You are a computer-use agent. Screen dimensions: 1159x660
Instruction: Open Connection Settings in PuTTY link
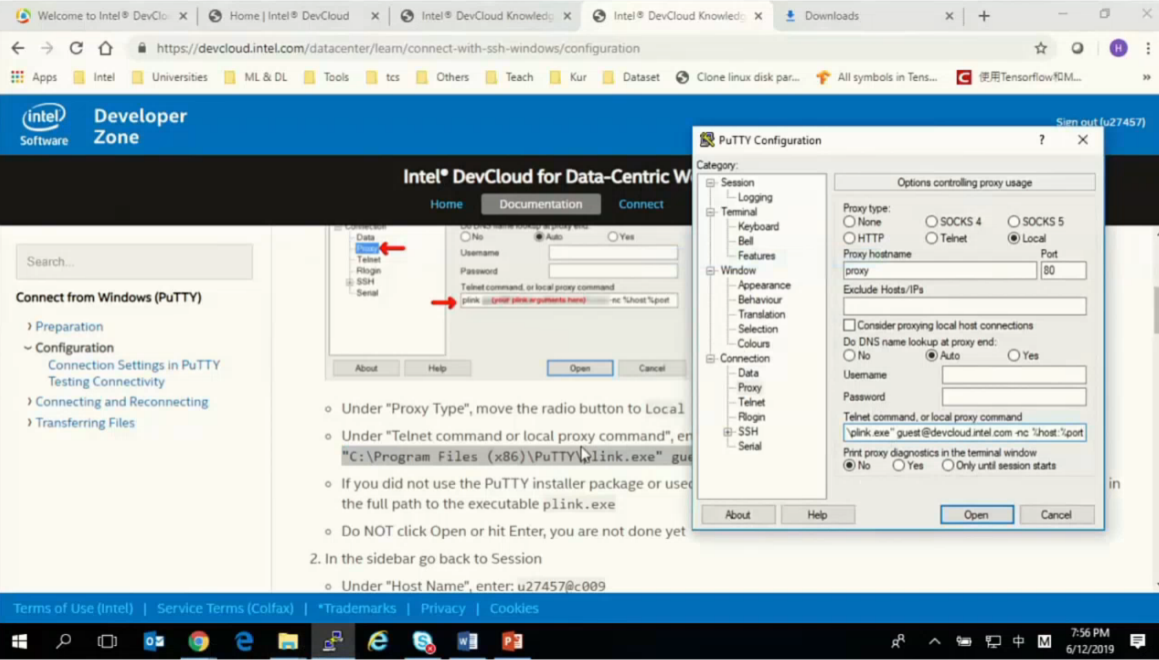134,364
